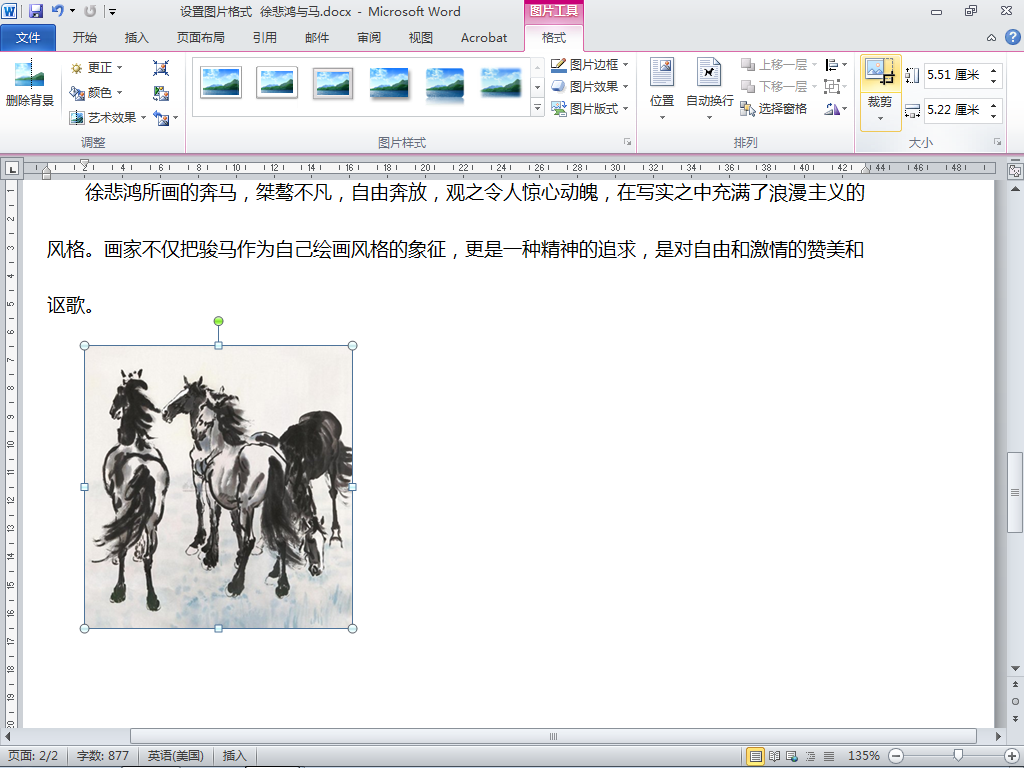This screenshot has height=768, width=1024.
Task: Click the Remove Background (删除背景) icon
Action: point(29,84)
